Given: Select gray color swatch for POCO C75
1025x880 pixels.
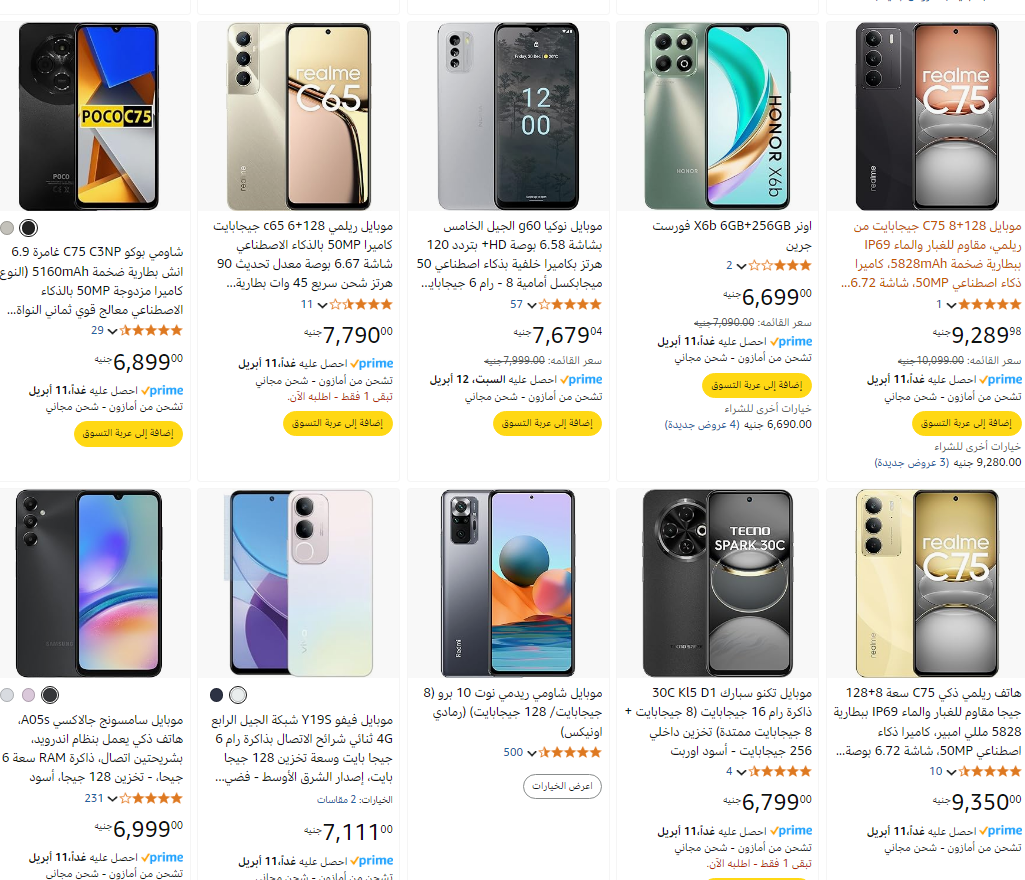Looking at the screenshot, I should pos(7,228).
